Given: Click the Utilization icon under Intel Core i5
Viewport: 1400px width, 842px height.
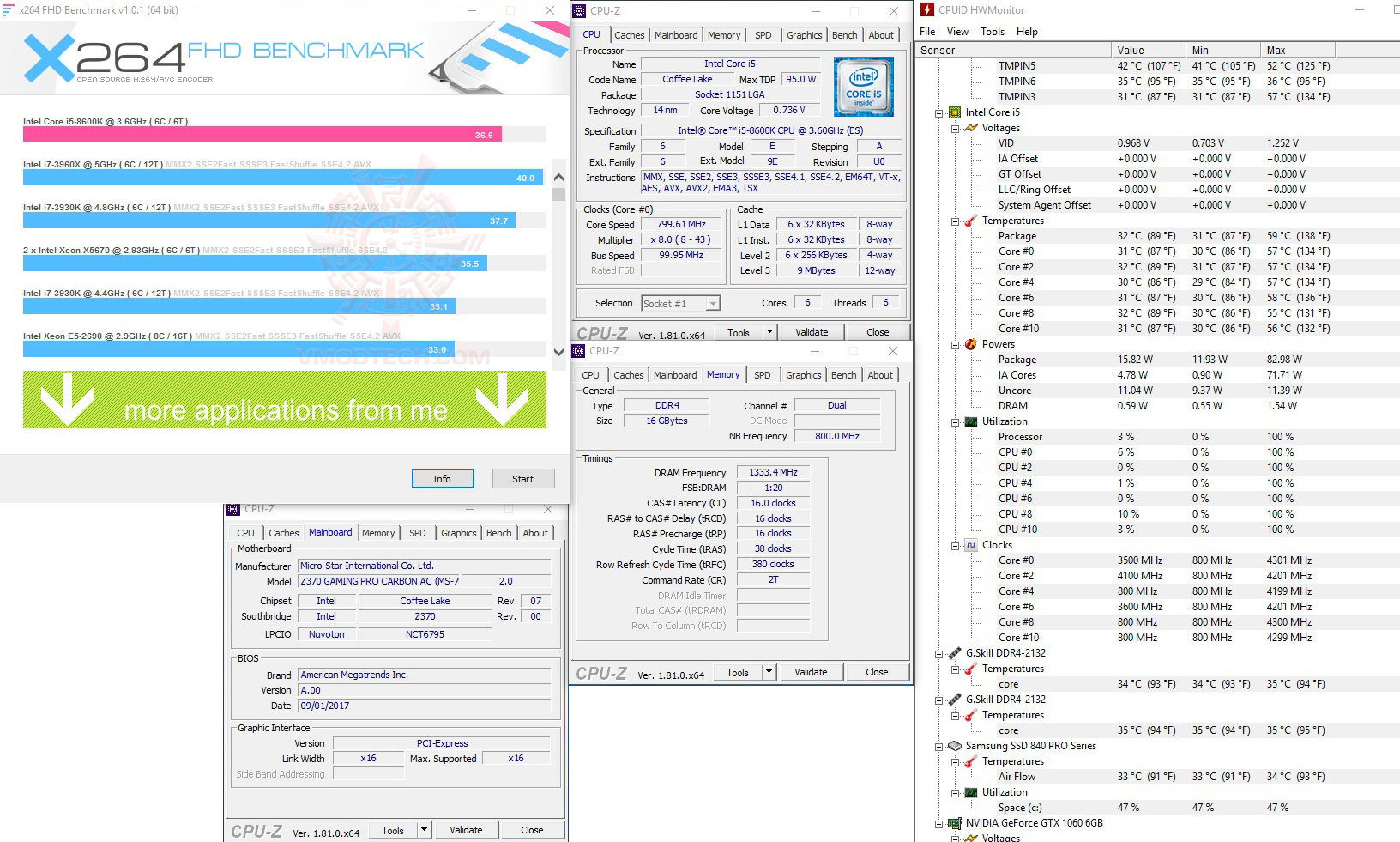Looking at the screenshot, I should pos(970,421).
